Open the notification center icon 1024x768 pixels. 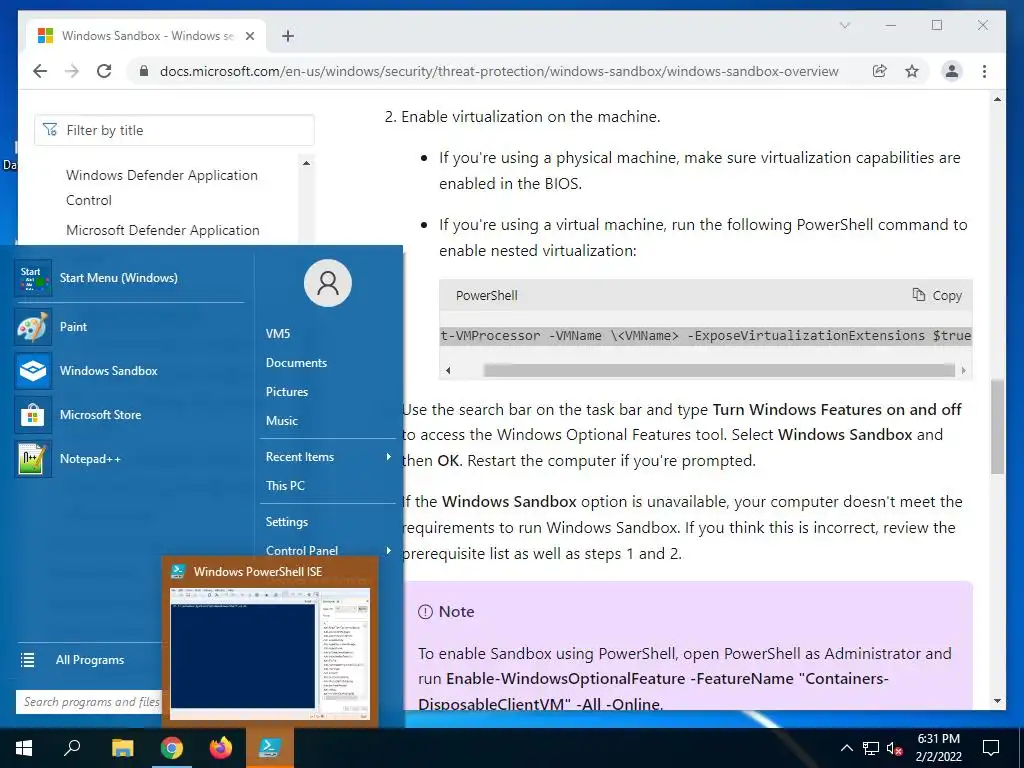click(x=991, y=748)
